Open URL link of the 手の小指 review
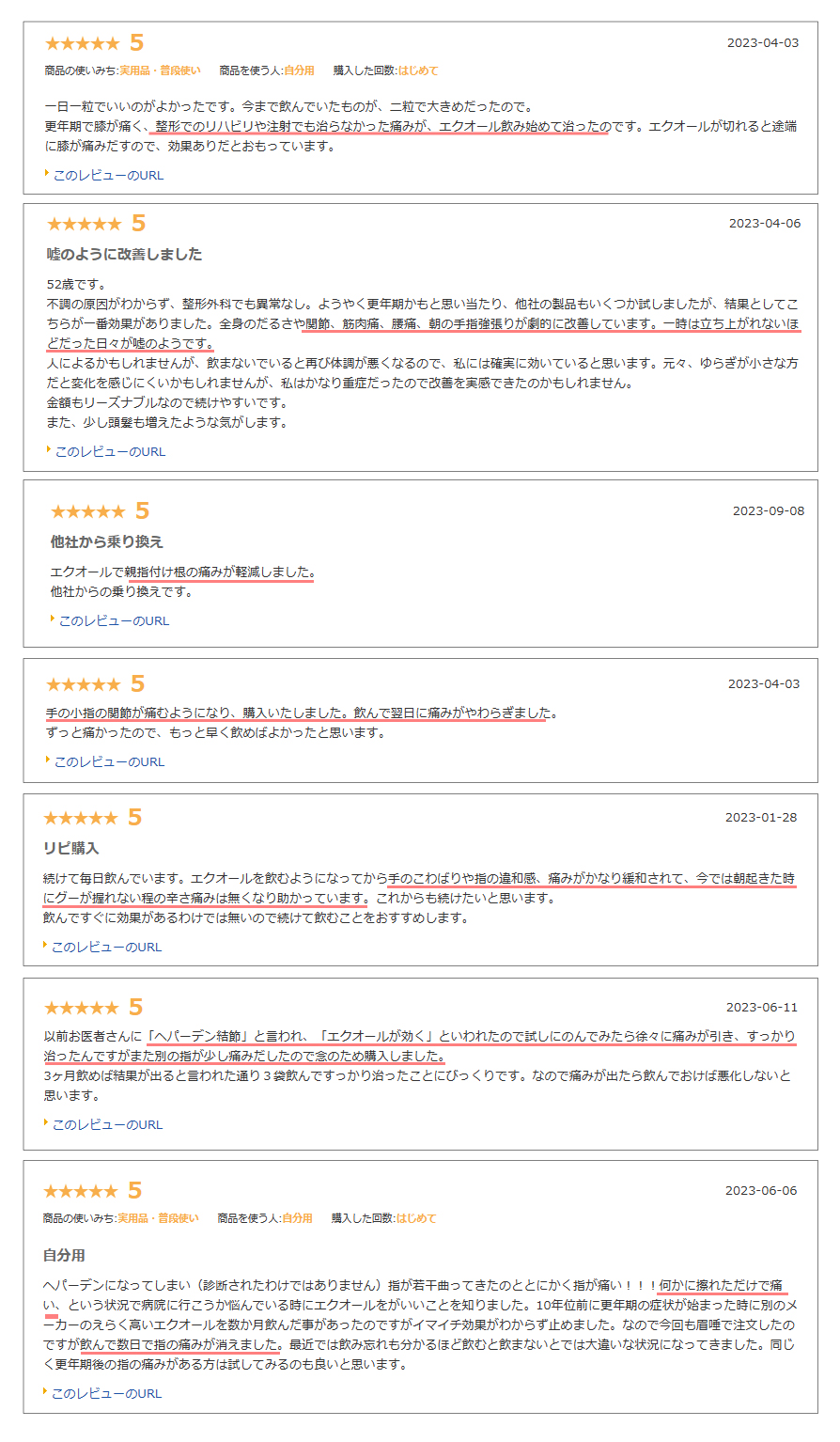Screen dimensions: 840x1442 tap(109, 761)
